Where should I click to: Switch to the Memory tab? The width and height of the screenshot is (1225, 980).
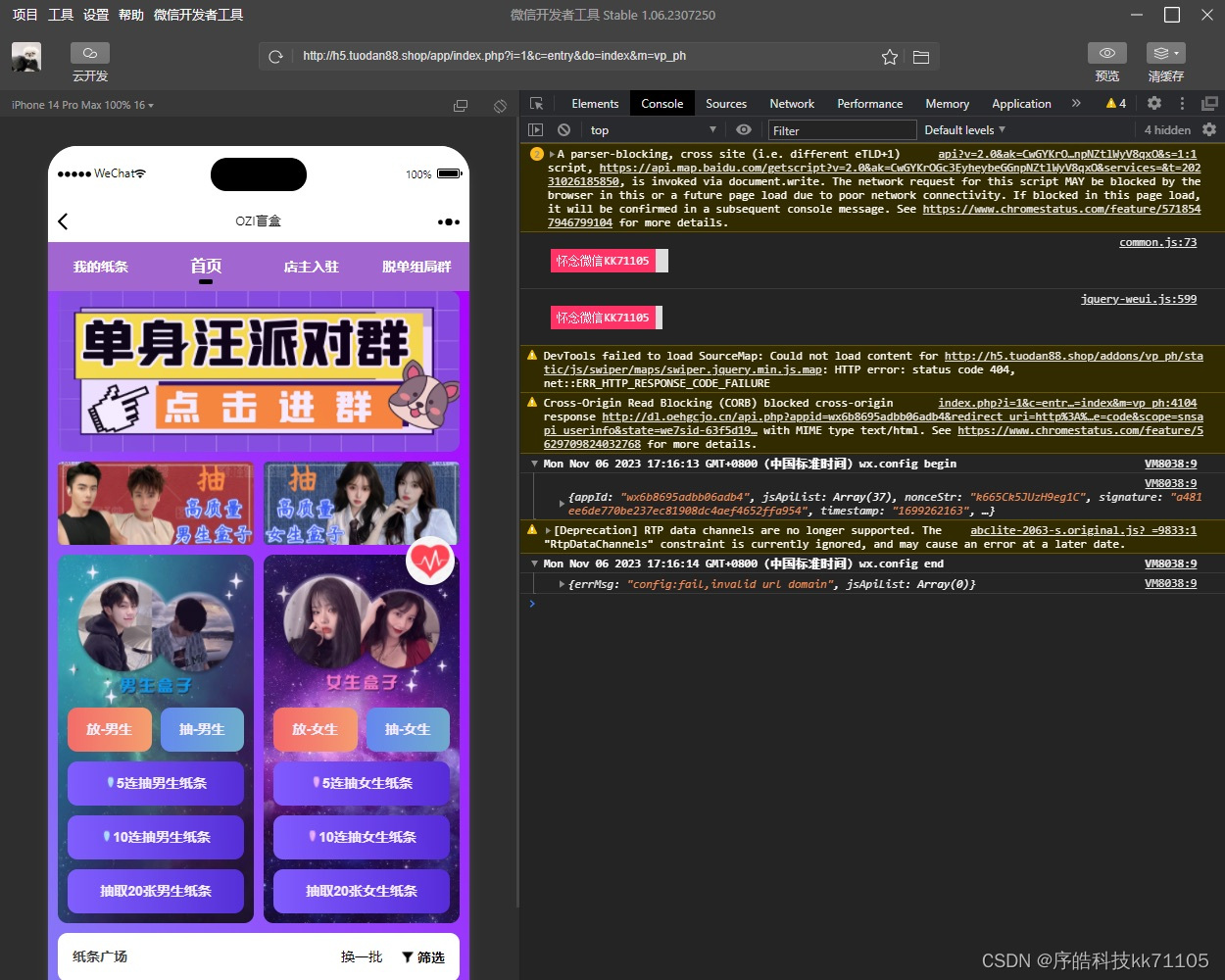click(948, 103)
